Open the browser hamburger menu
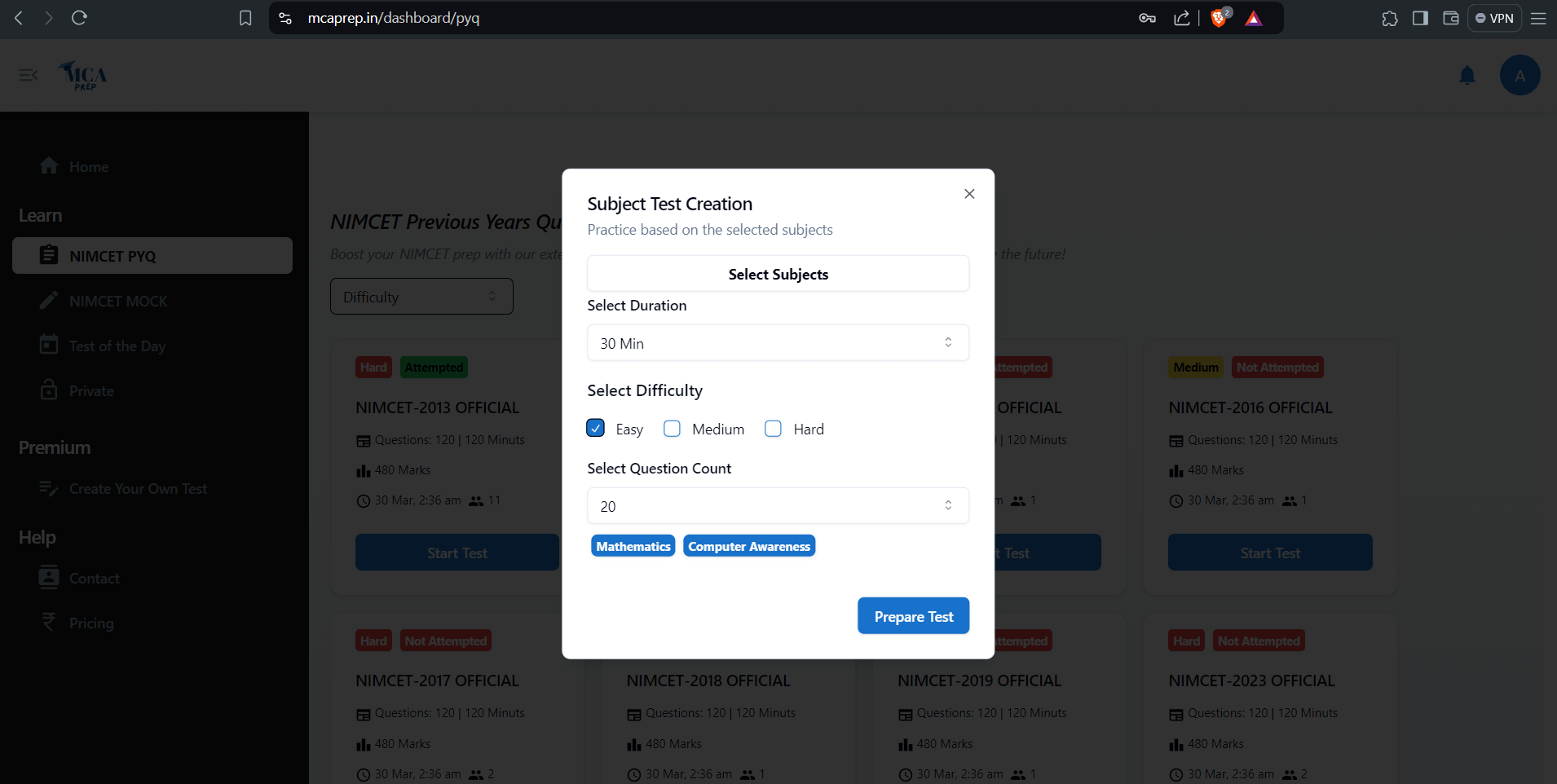 tap(1538, 18)
